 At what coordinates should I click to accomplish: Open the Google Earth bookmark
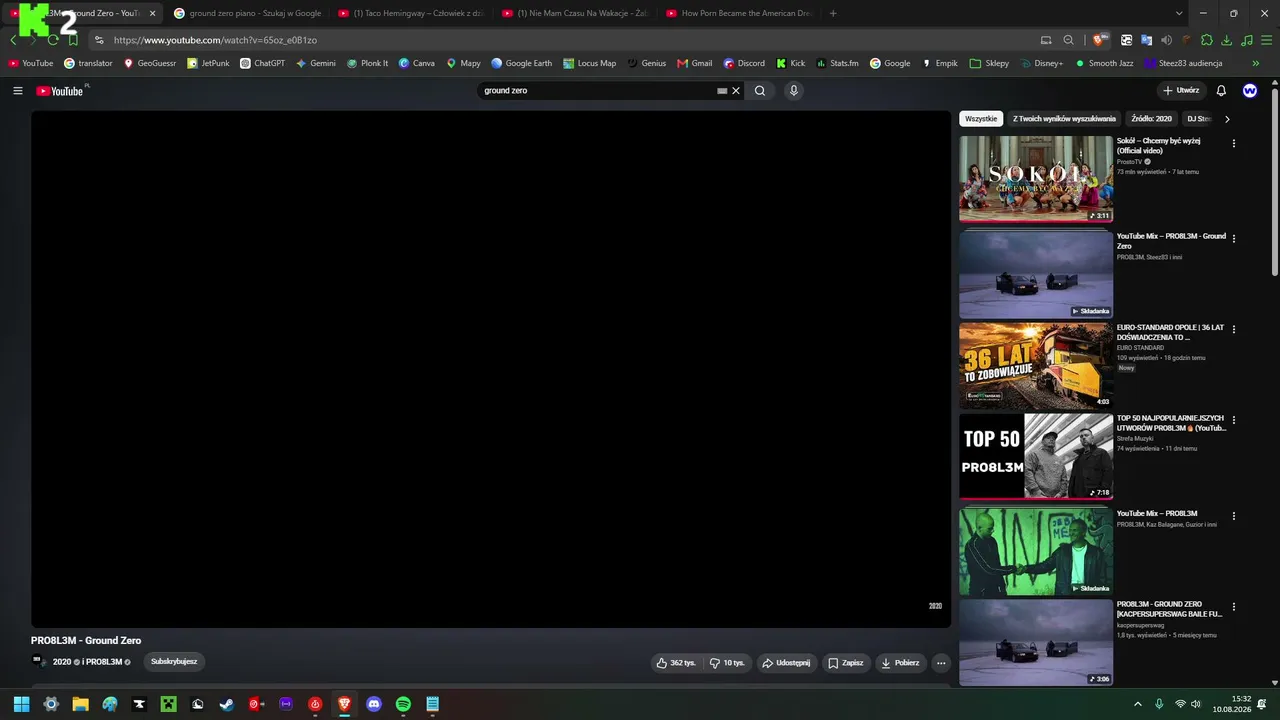click(x=521, y=63)
